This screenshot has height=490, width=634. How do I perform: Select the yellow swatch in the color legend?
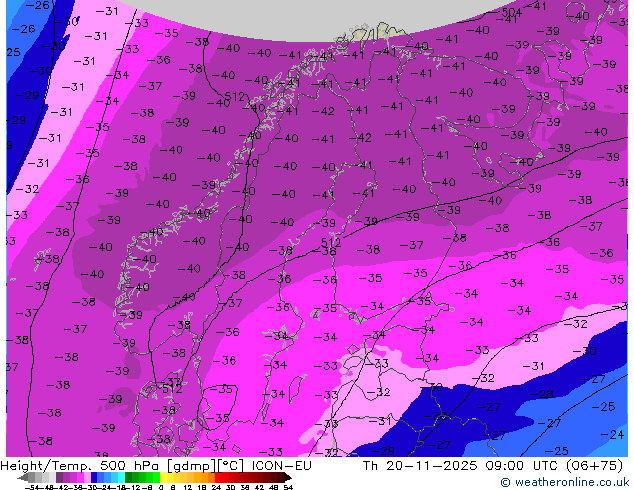pos(163,478)
